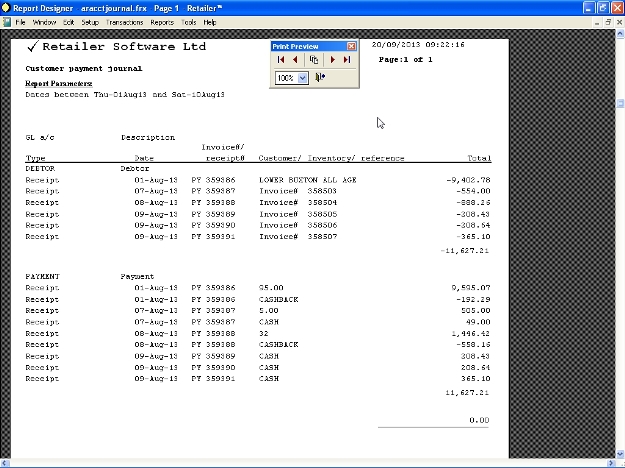Advance to next page in preview

click(332, 60)
